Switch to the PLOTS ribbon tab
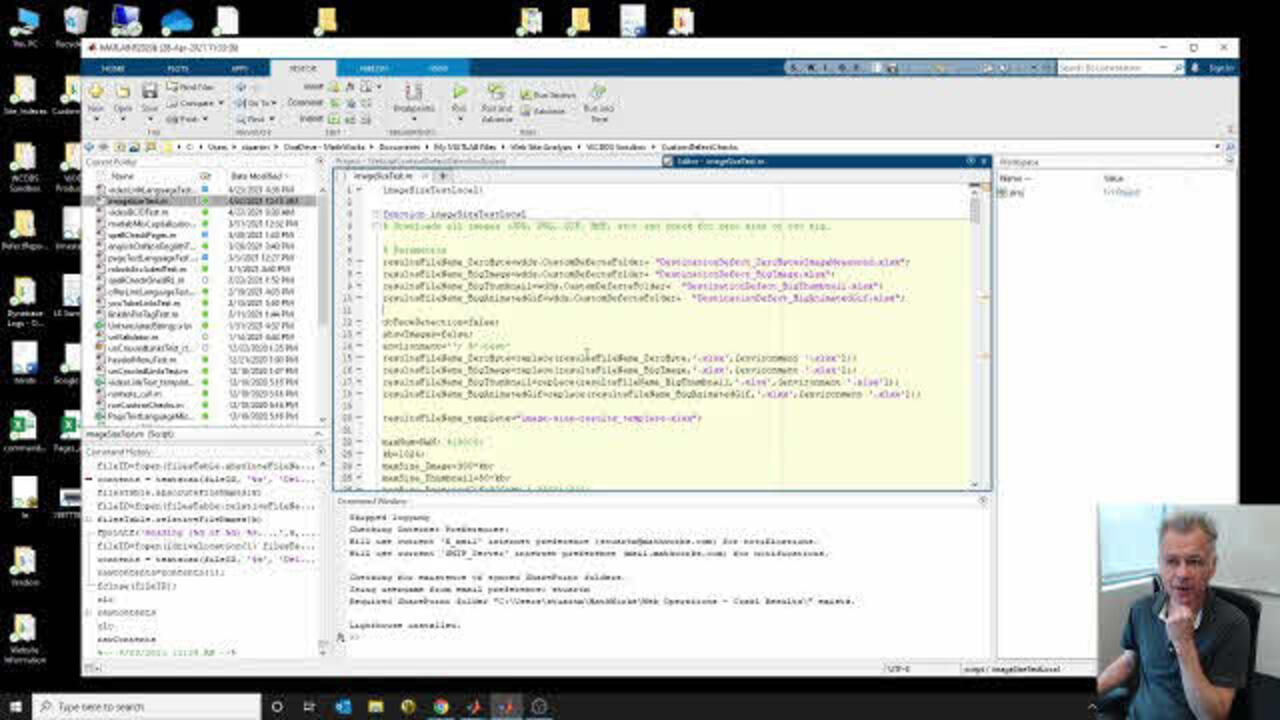This screenshot has height=720, width=1280. tap(177, 68)
